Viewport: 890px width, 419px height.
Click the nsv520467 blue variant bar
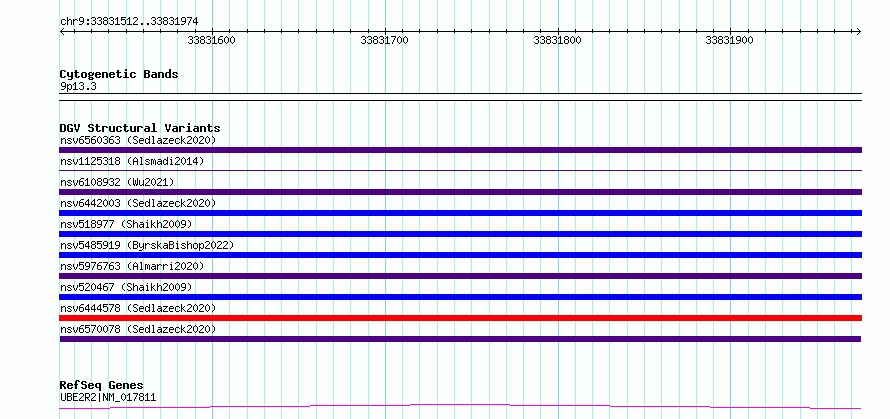(x=460, y=297)
